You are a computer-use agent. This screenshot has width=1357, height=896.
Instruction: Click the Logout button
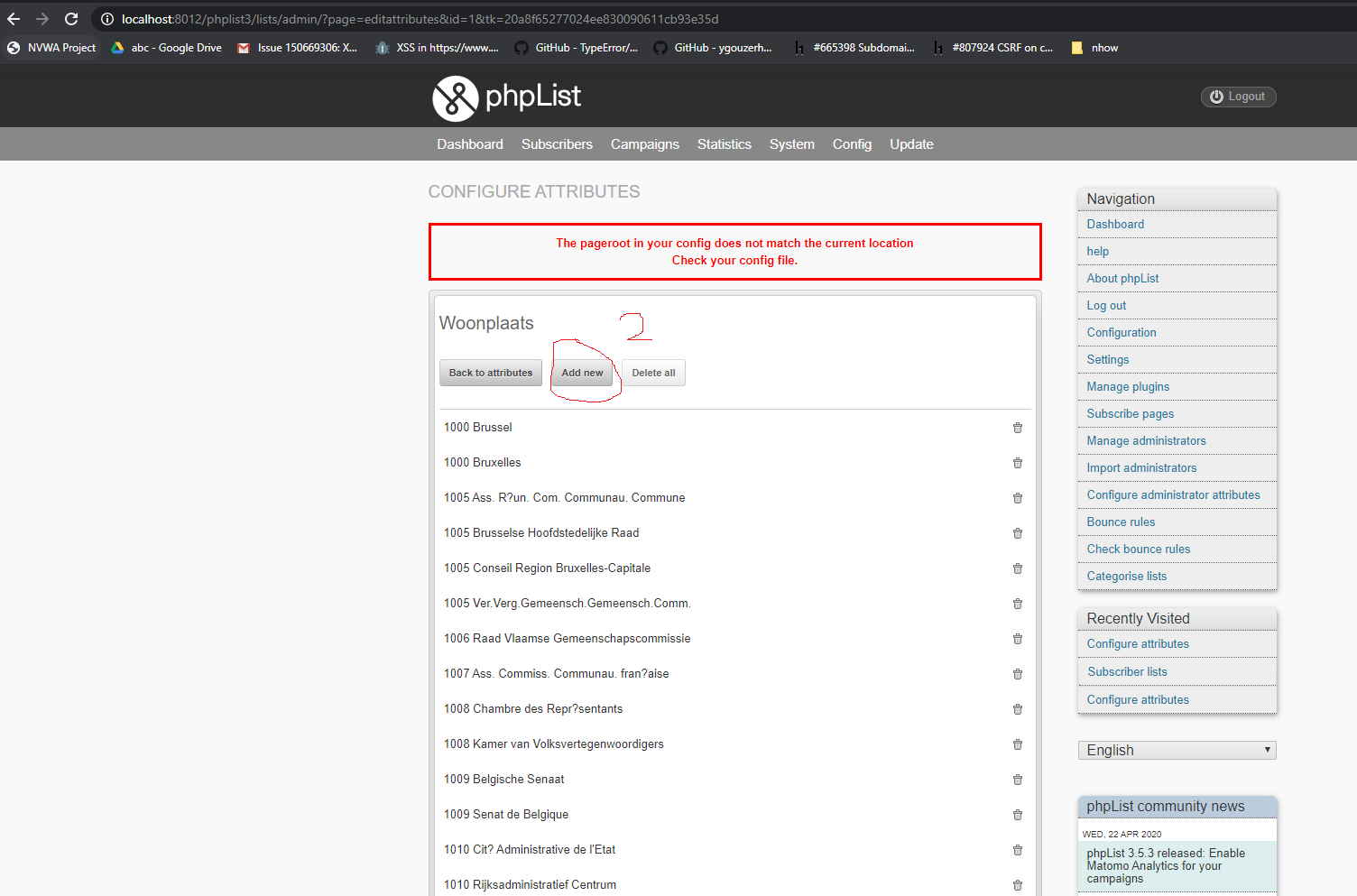[1238, 97]
